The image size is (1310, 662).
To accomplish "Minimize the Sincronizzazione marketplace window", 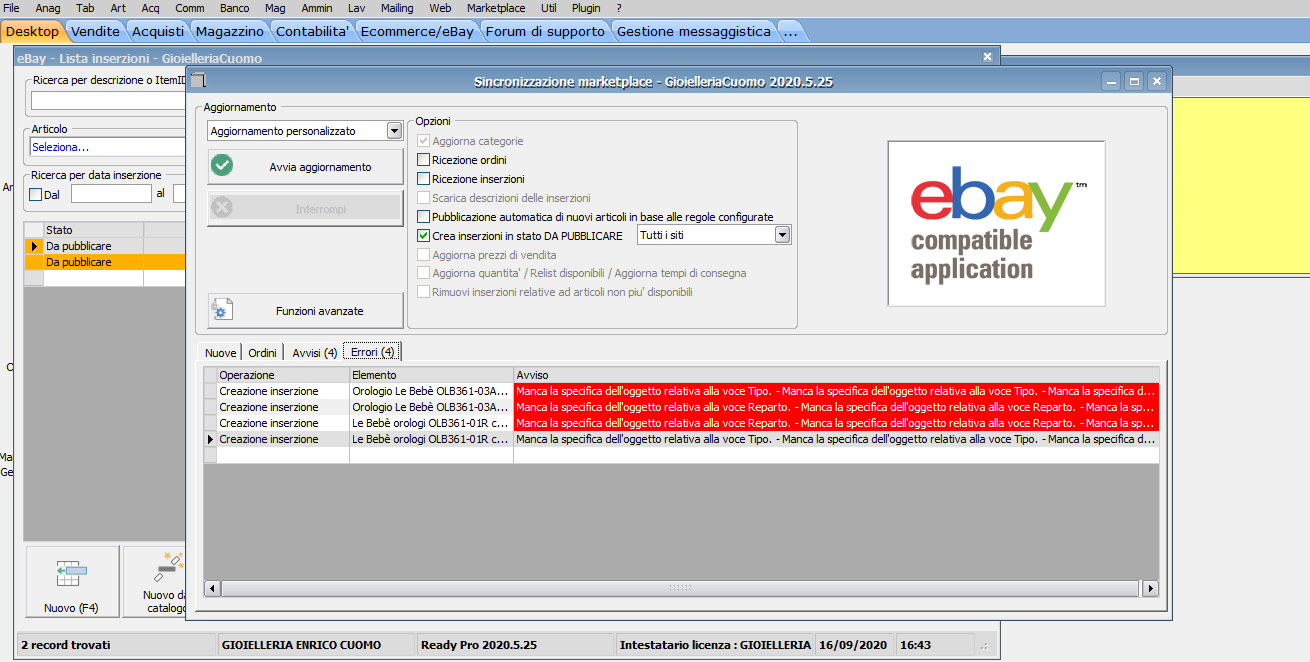I will 1112,81.
